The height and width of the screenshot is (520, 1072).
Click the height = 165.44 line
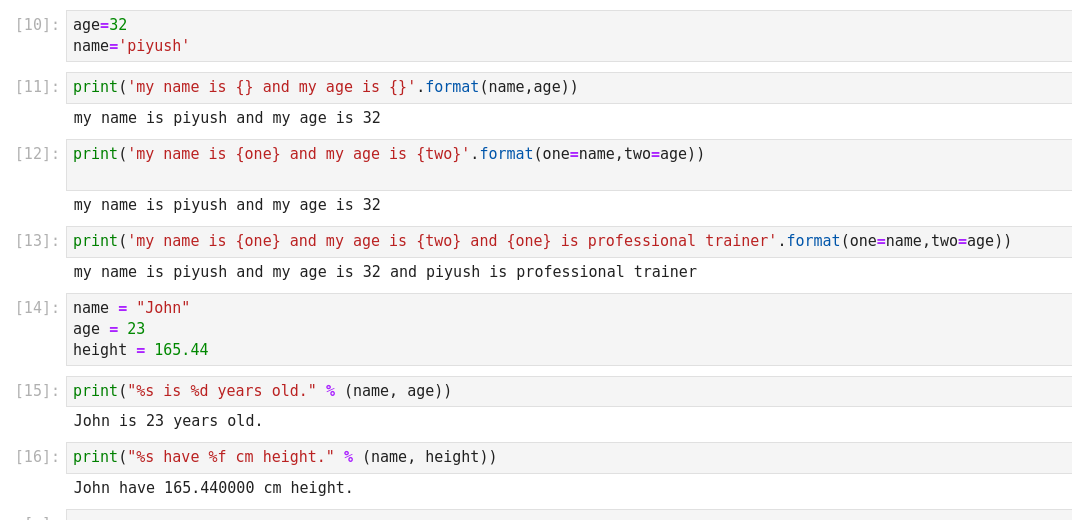click(x=140, y=350)
